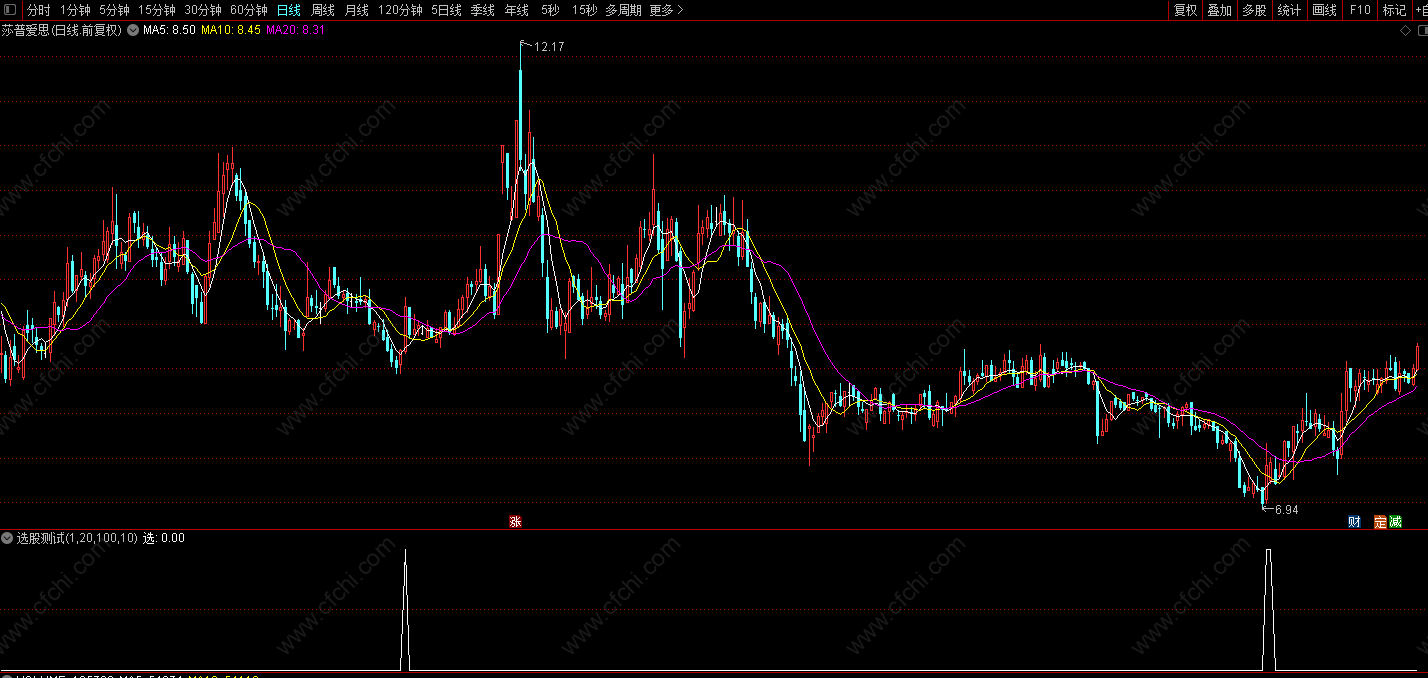Open the 多股 multi-stock view
The width and height of the screenshot is (1428, 678).
coord(1254,10)
